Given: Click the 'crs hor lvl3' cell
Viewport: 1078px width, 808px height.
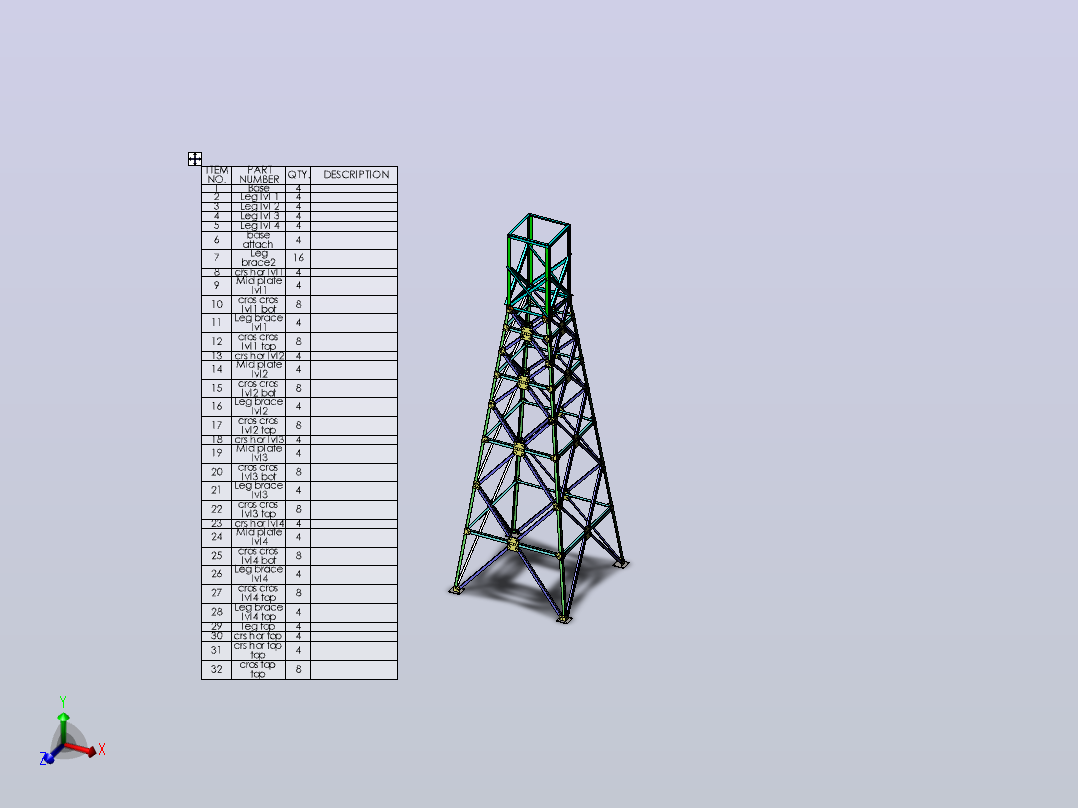Looking at the screenshot, I should (x=258, y=440).
